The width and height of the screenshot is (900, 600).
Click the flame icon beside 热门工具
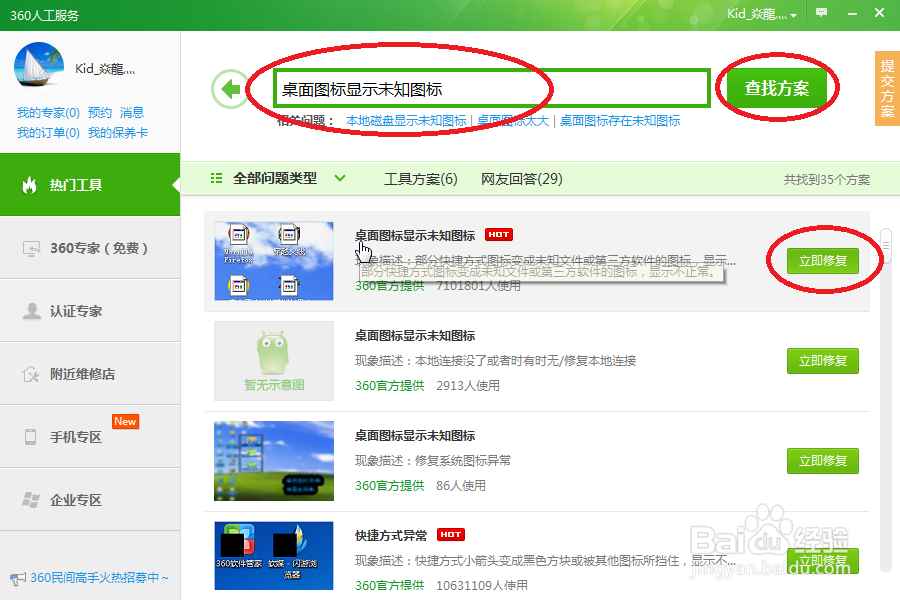coord(29,185)
